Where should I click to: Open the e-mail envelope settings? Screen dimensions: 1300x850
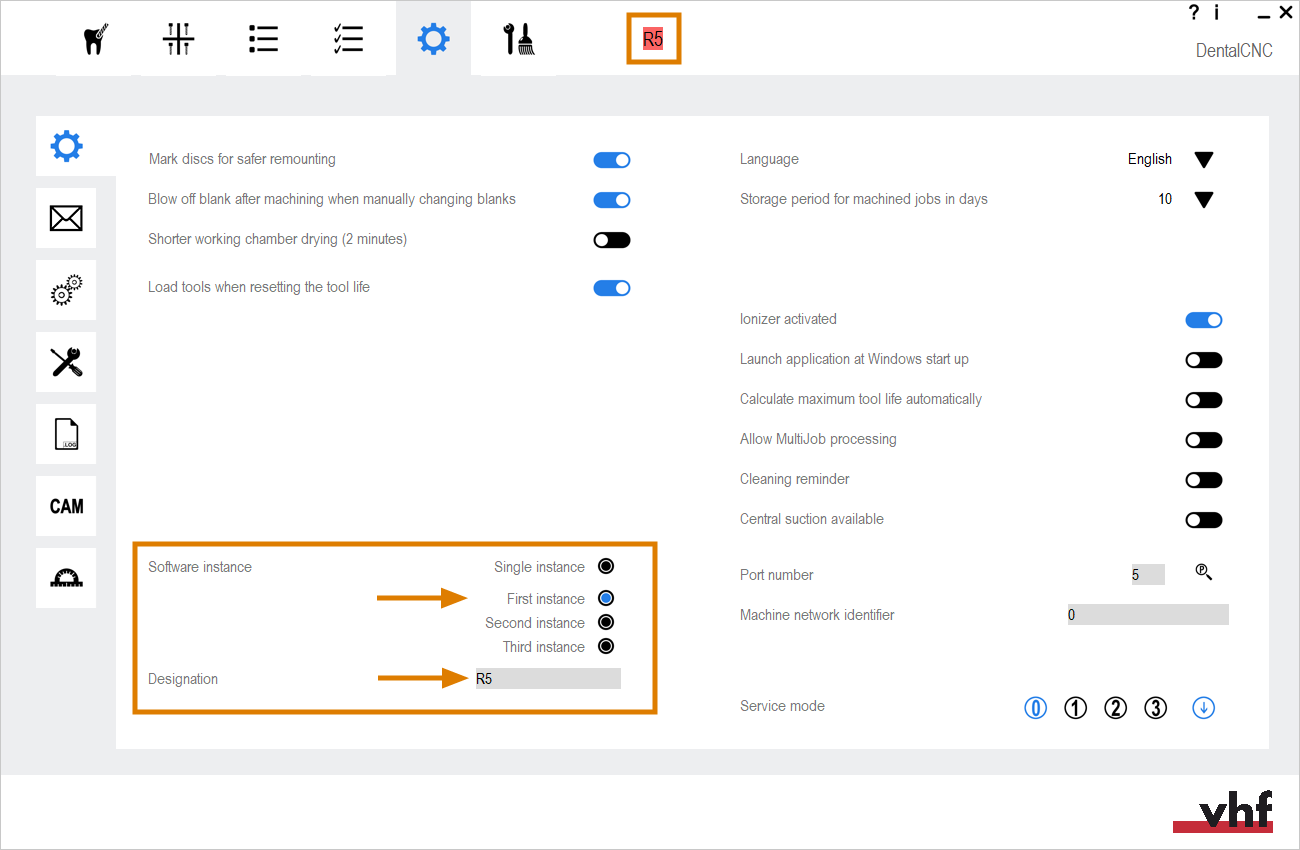(x=66, y=218)
